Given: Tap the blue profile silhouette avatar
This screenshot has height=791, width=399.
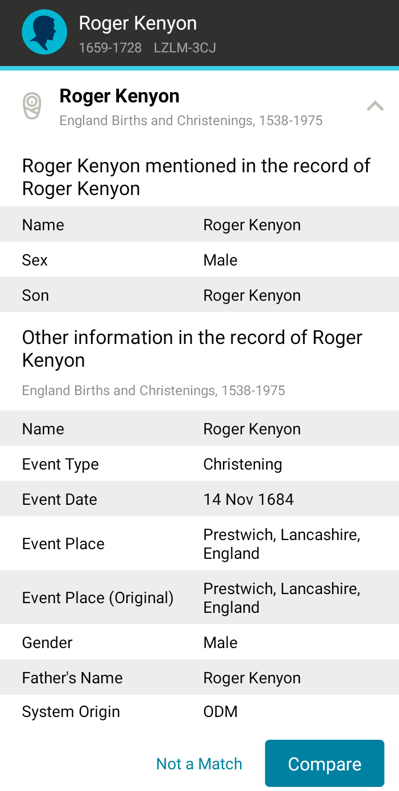Looking at the screenshot, I should point(44,32).
